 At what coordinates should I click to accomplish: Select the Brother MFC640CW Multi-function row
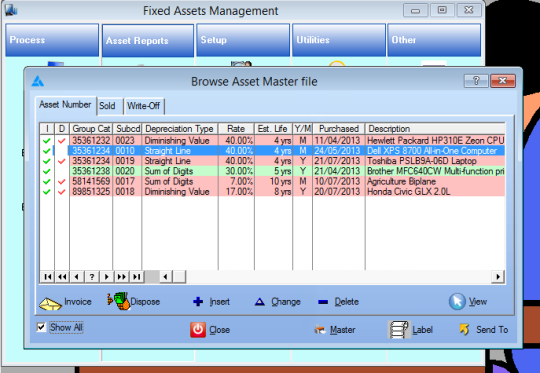pos(272,171)
